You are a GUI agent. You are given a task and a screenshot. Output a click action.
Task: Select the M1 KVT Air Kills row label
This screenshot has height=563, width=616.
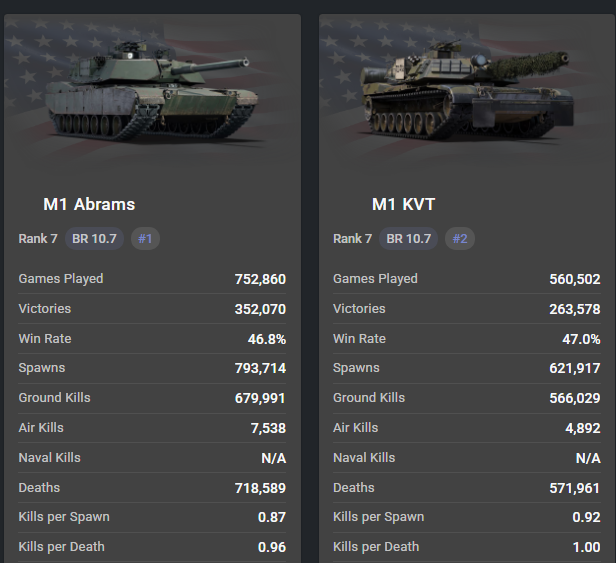coord(355,427)
